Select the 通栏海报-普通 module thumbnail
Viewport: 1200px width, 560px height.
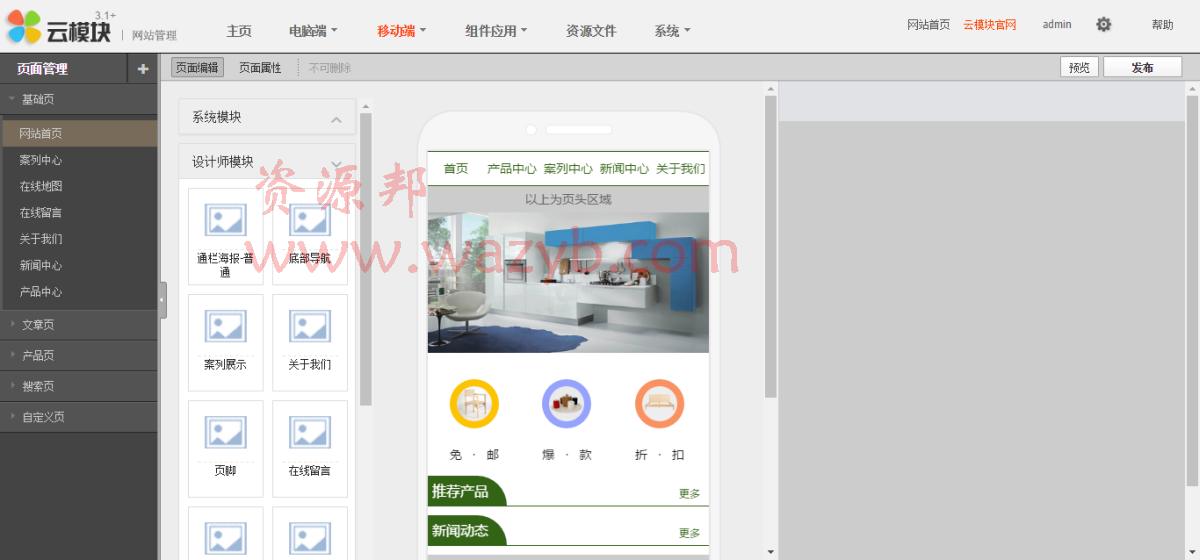pyautogui.click(x=225, y=237)
